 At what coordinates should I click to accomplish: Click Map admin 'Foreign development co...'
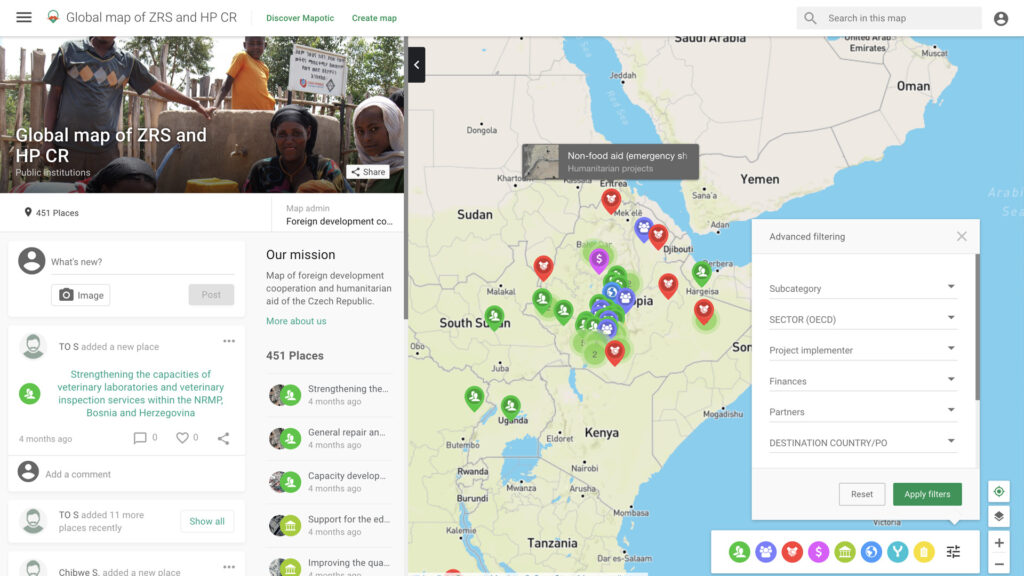click(339, 221)
